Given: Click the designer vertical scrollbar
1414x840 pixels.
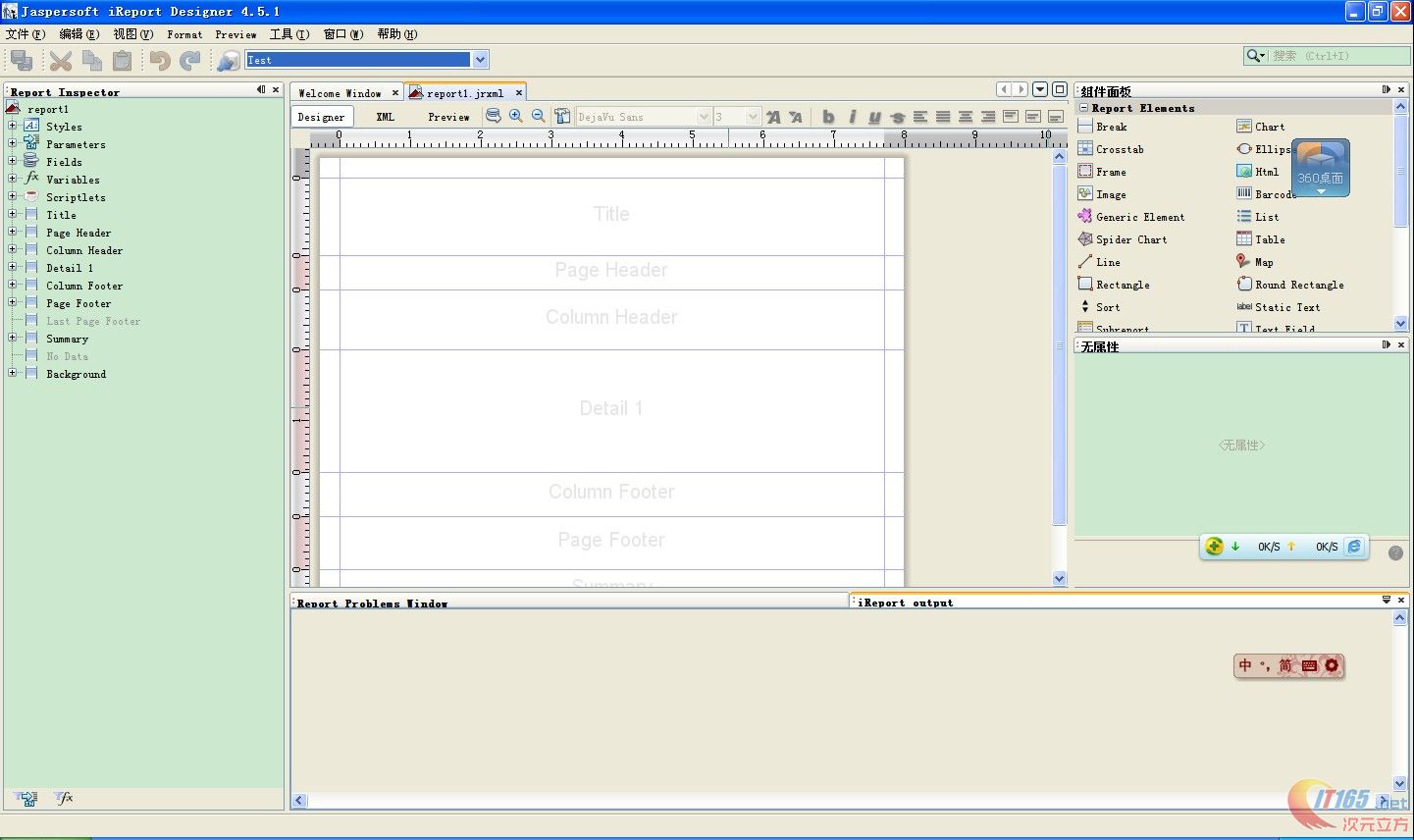Looking at the screenshot, I should pos(1059,343).
